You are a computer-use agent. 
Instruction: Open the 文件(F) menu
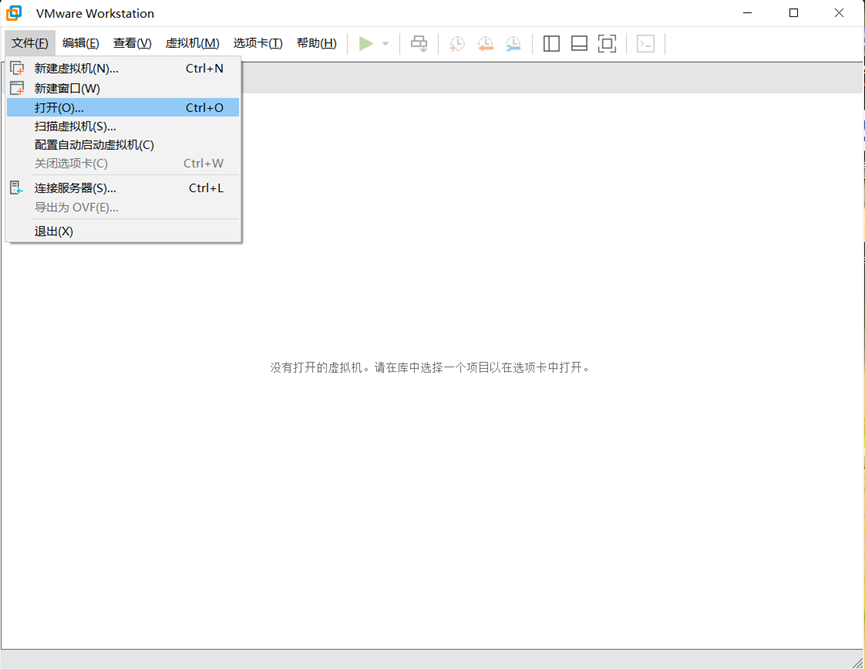(x=30, y=43)
